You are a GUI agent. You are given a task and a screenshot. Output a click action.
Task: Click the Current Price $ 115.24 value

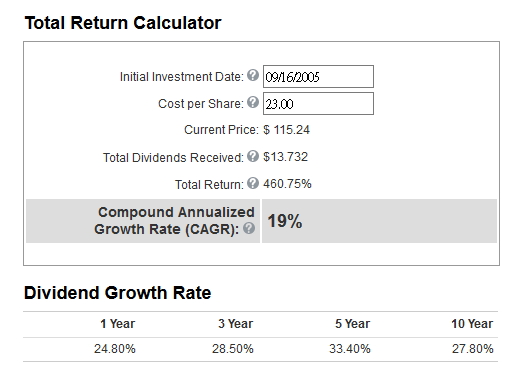287,130
